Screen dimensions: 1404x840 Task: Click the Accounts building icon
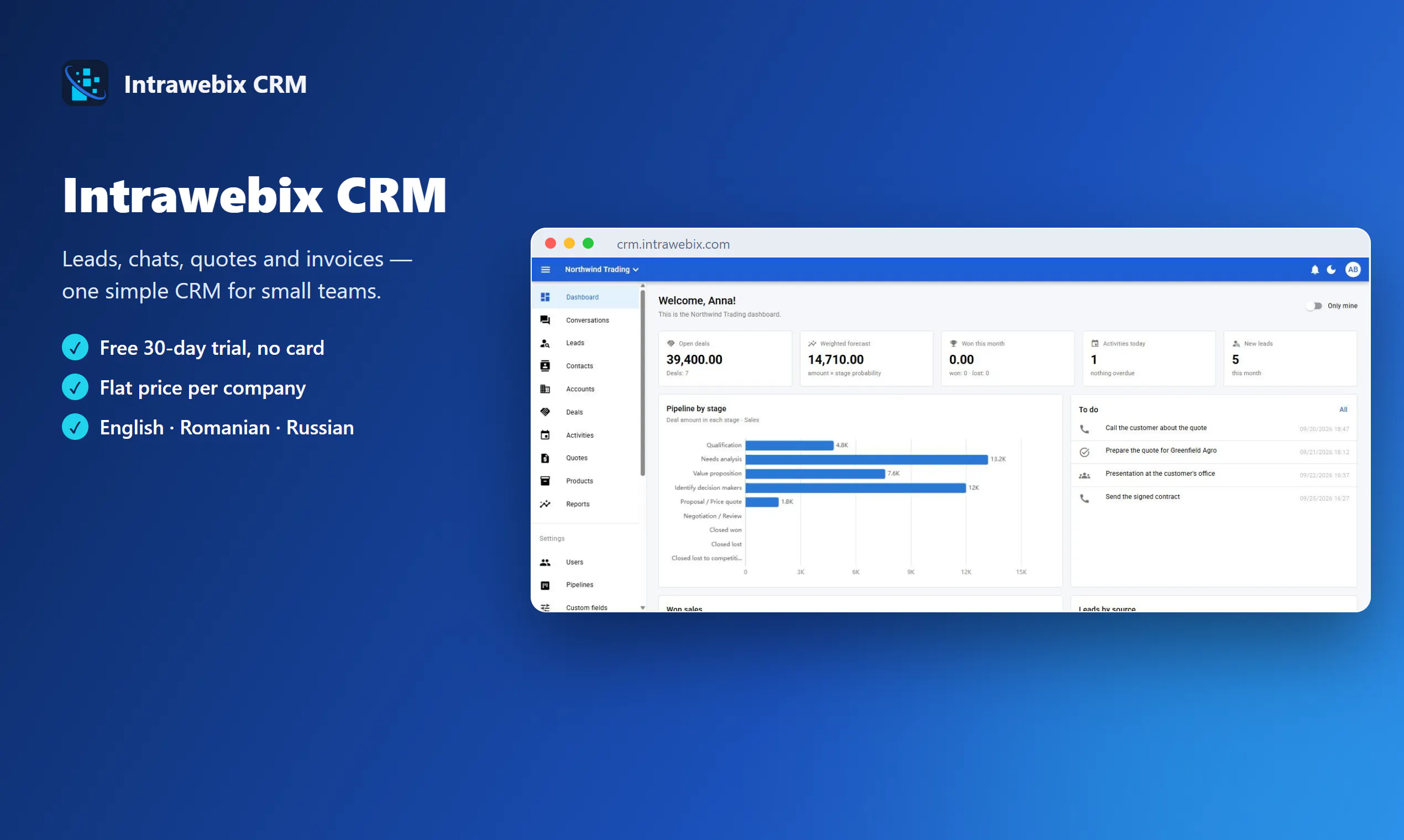click(x=545, y=389)
